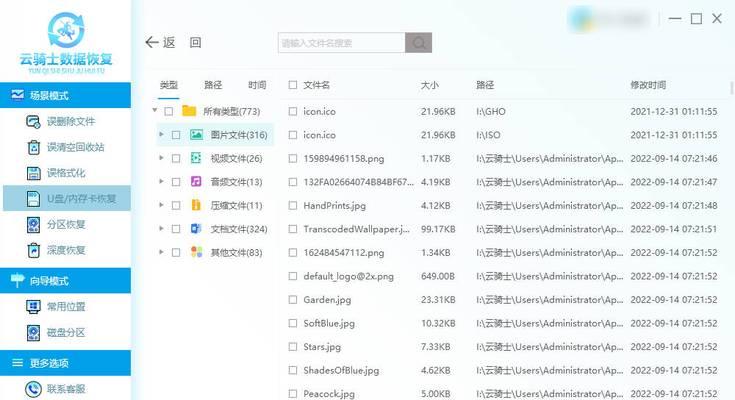Image resolution: width=735 pixels, height=400 pixels.
Task: Sort by 修改时间 column header
Action: [x=648, y=85]
